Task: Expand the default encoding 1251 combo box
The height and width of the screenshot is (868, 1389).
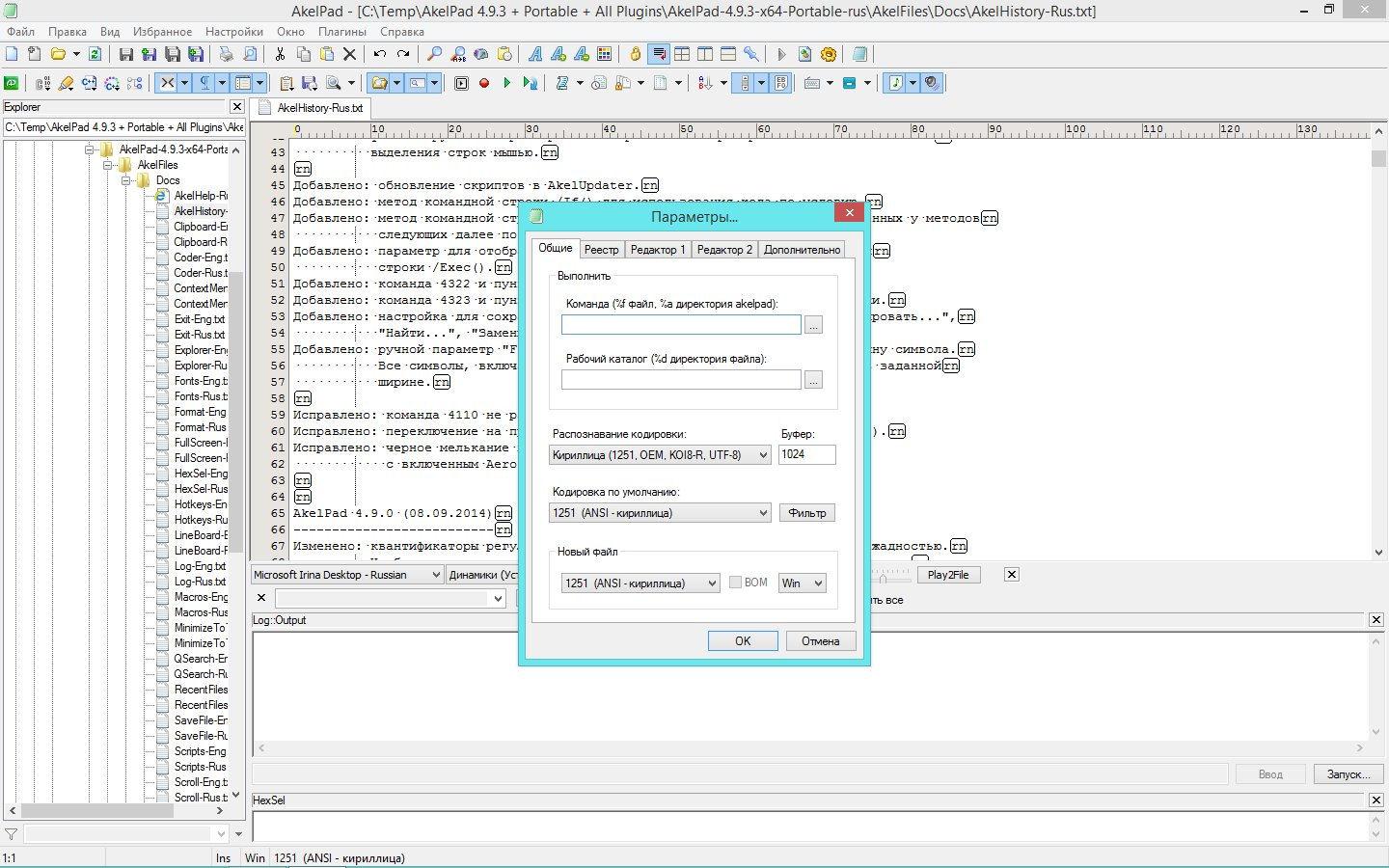Action: point(660,513)
